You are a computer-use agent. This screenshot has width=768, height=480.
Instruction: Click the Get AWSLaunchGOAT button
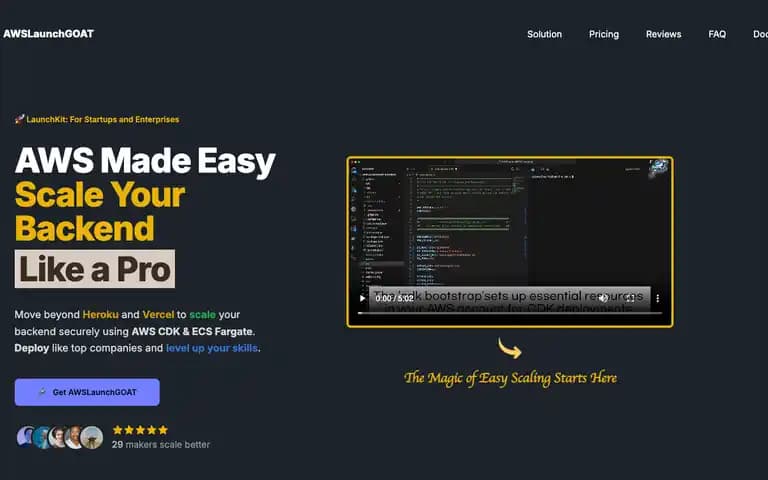[87, 392]
